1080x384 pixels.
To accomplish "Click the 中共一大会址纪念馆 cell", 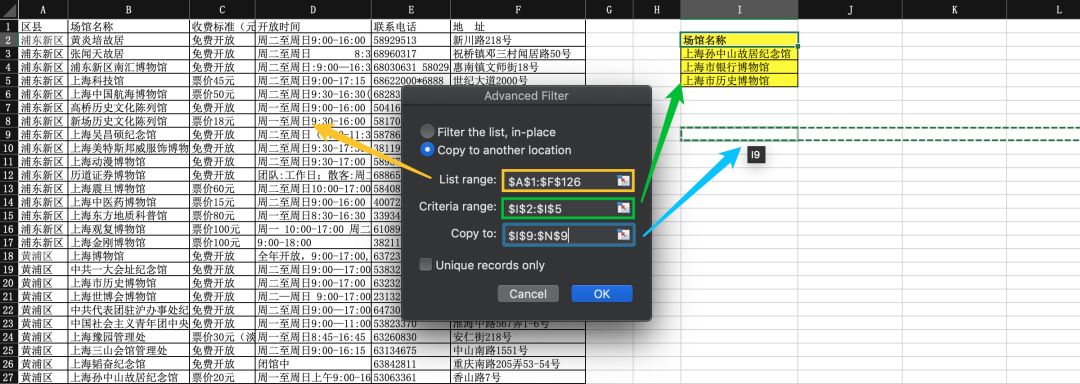I will click(129, 269).
